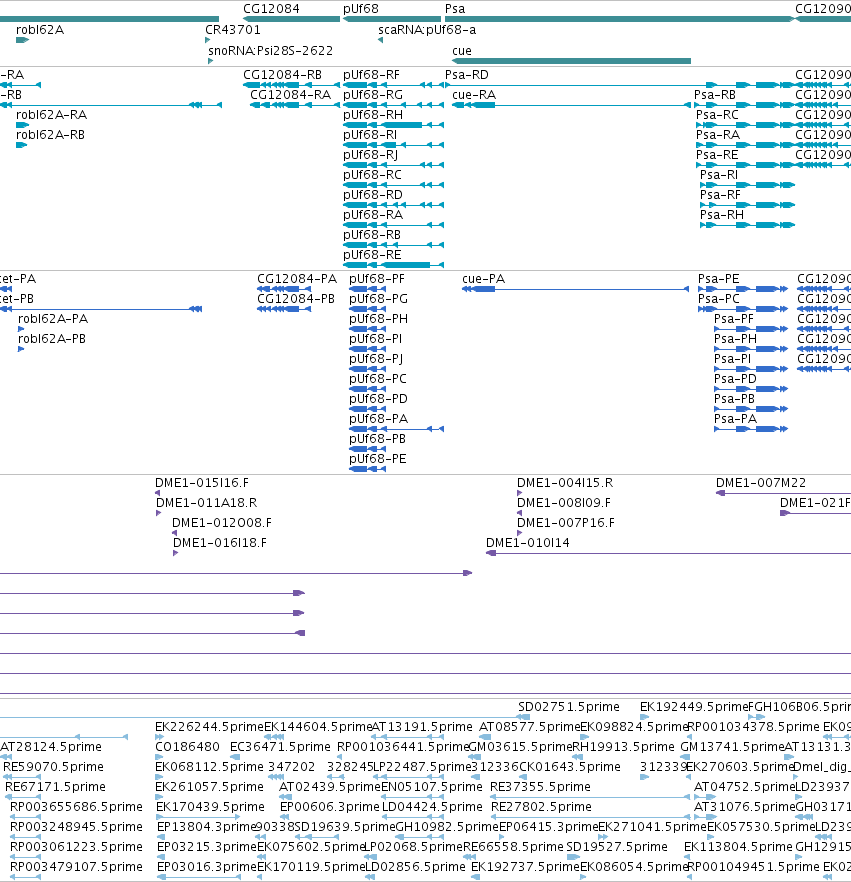
Task: Click EST label SD02751.5prime
Action: [569, 707]
